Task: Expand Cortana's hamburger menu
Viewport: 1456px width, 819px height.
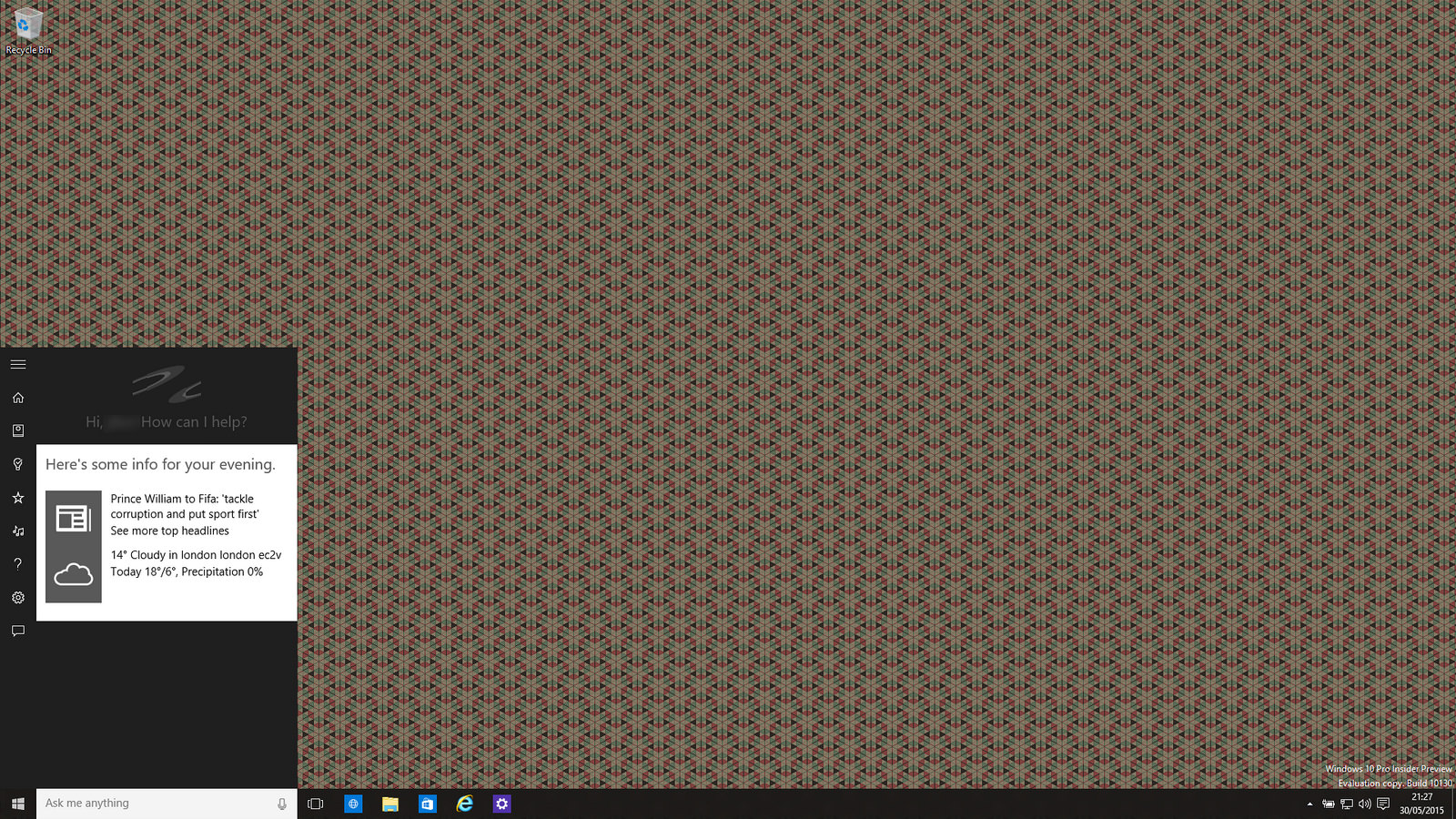Action: [18, 364]
